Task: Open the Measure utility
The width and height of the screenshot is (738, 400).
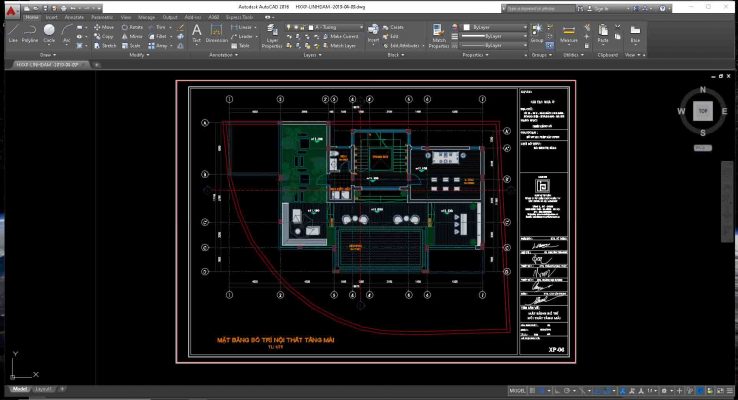Action: click(569, 34)
